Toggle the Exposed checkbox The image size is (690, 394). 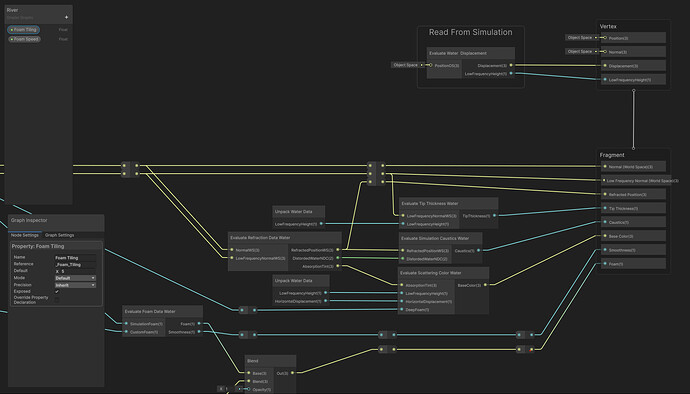point(57,291)
